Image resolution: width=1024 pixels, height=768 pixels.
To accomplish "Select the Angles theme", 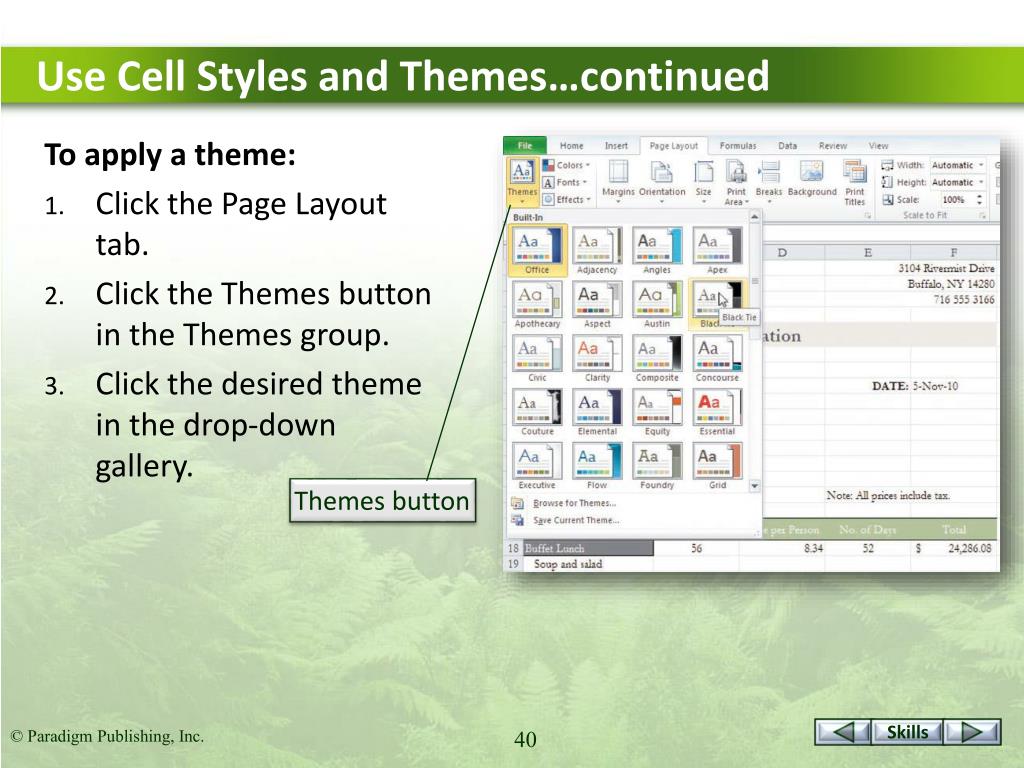I will 657,250.
